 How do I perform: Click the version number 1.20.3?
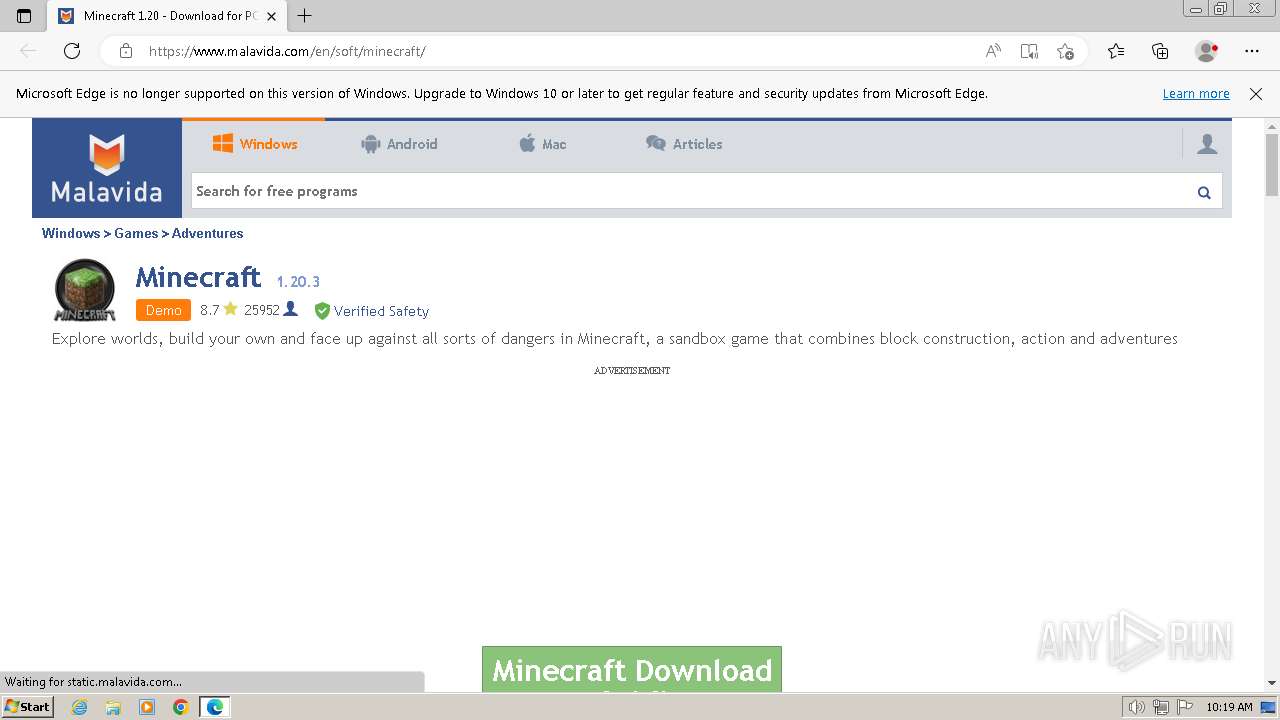[298, 282]
